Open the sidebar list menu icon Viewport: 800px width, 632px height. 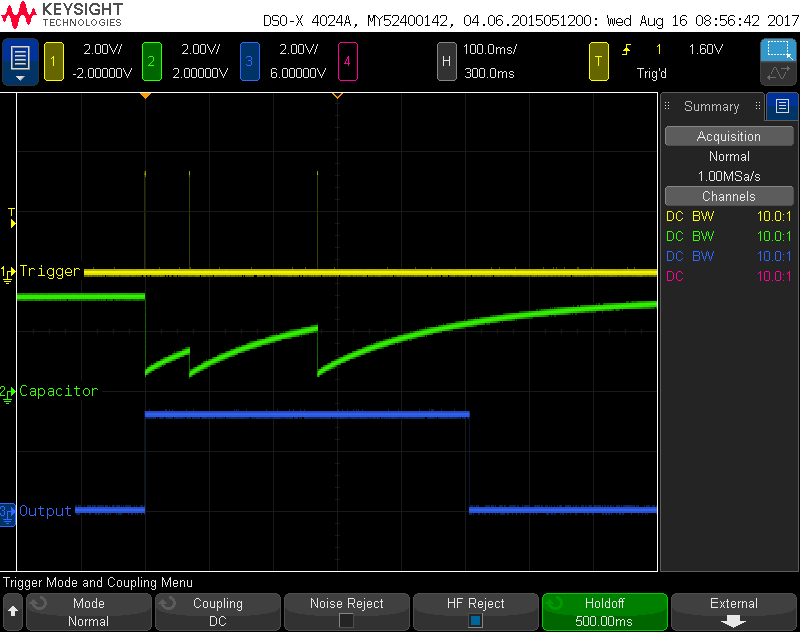pos(782,106)
